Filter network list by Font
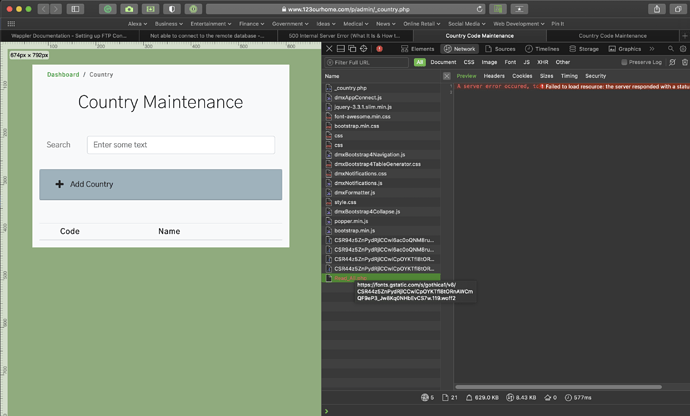690x416 pixels. (x=510, y=62)
